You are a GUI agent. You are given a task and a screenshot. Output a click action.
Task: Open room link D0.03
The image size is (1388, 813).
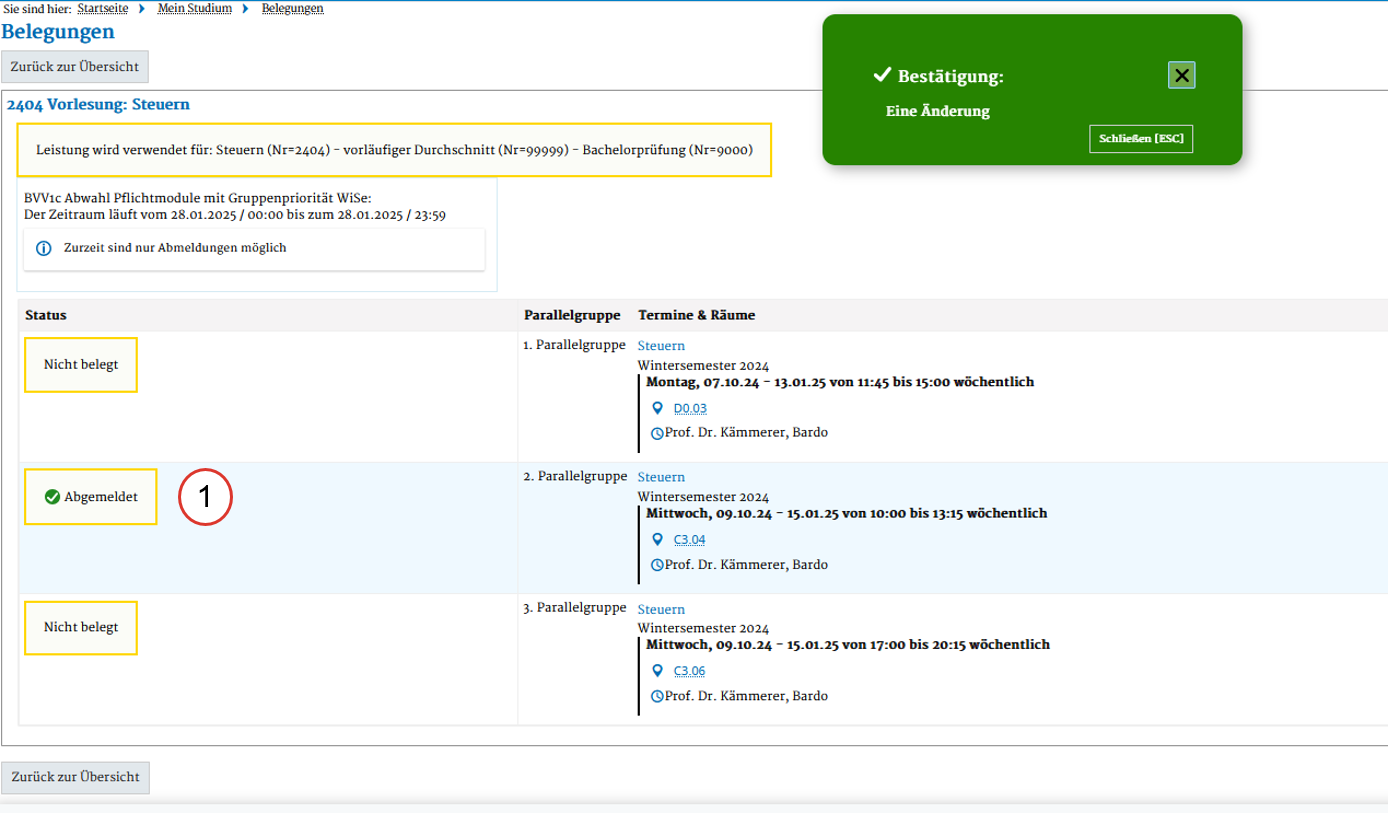[690, 408]
